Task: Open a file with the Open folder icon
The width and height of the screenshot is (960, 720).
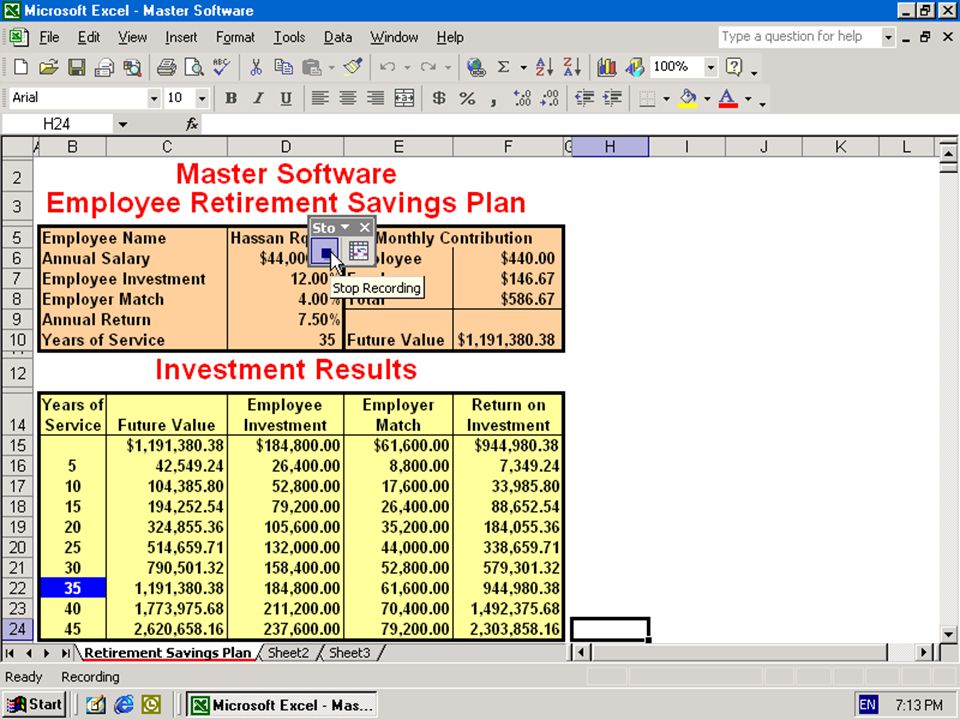Action: pos(48,67)
